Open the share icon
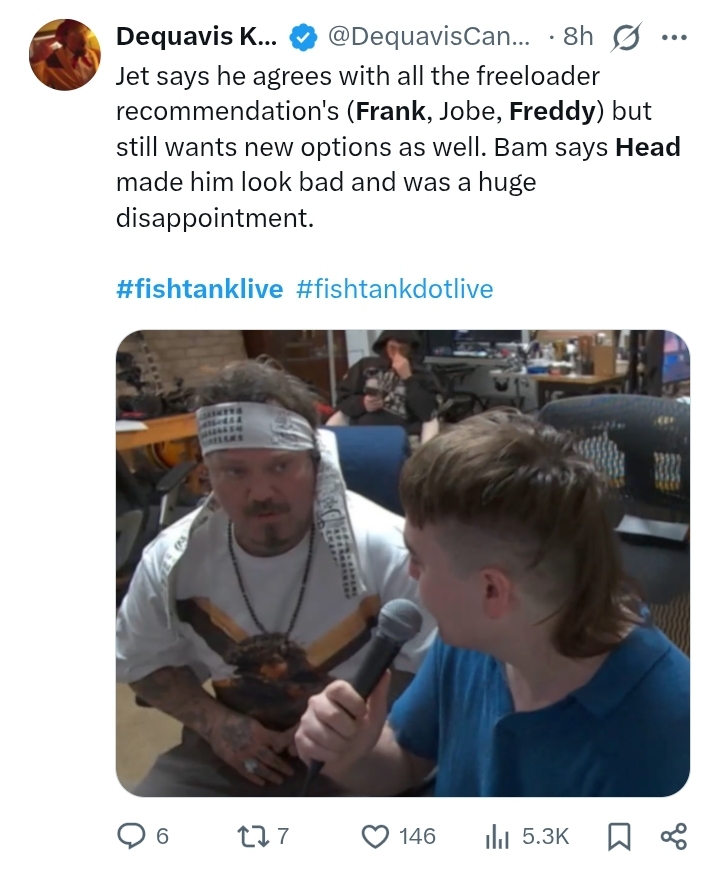 click(x=674, y=836)
